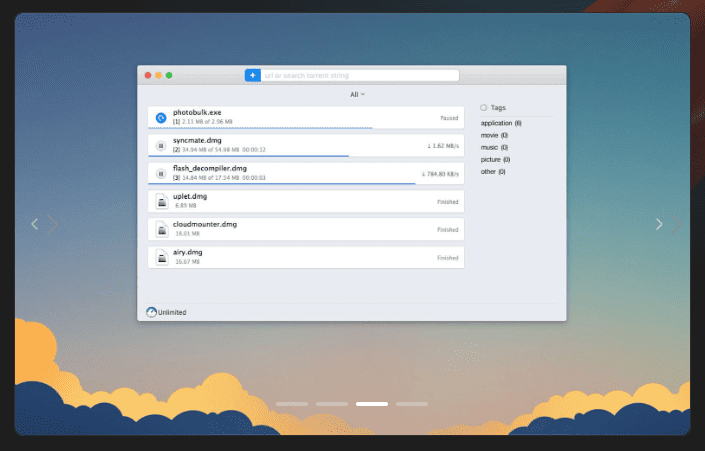
Task: Click the Finished status on uplet.dmg row
Action: [448, 202]
